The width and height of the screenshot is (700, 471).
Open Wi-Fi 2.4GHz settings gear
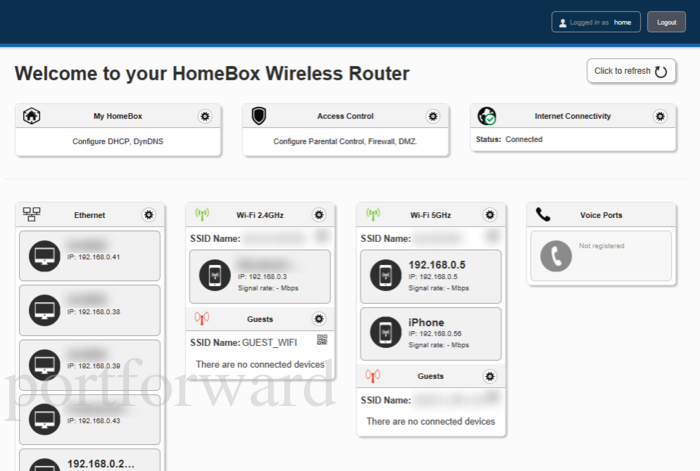[x=319, y=214]
